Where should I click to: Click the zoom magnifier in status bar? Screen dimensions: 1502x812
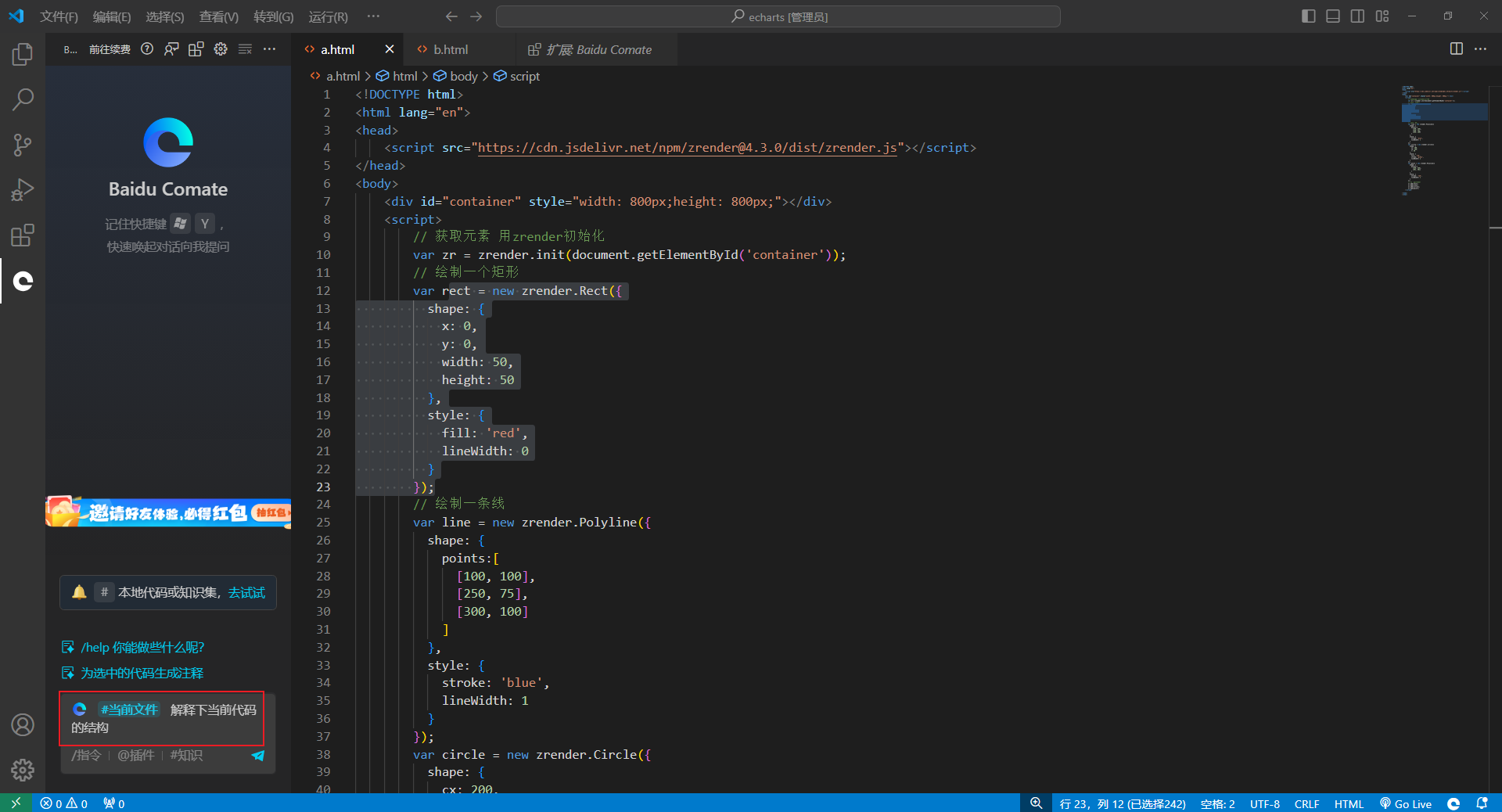pyautogui.click(x=1037, y=803)
